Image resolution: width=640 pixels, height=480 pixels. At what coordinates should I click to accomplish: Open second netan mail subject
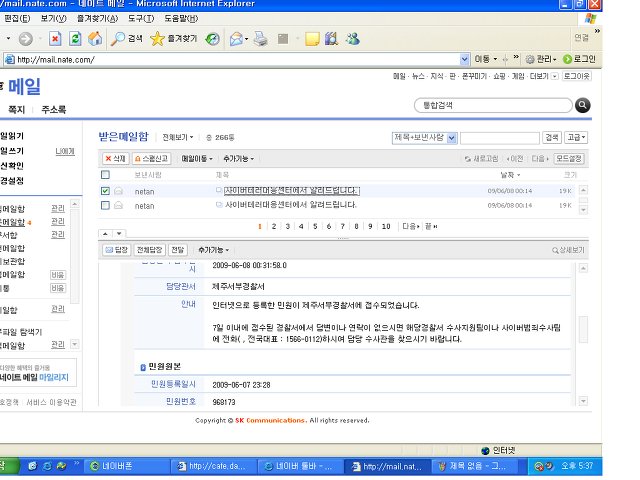click(x=291, y=205)
